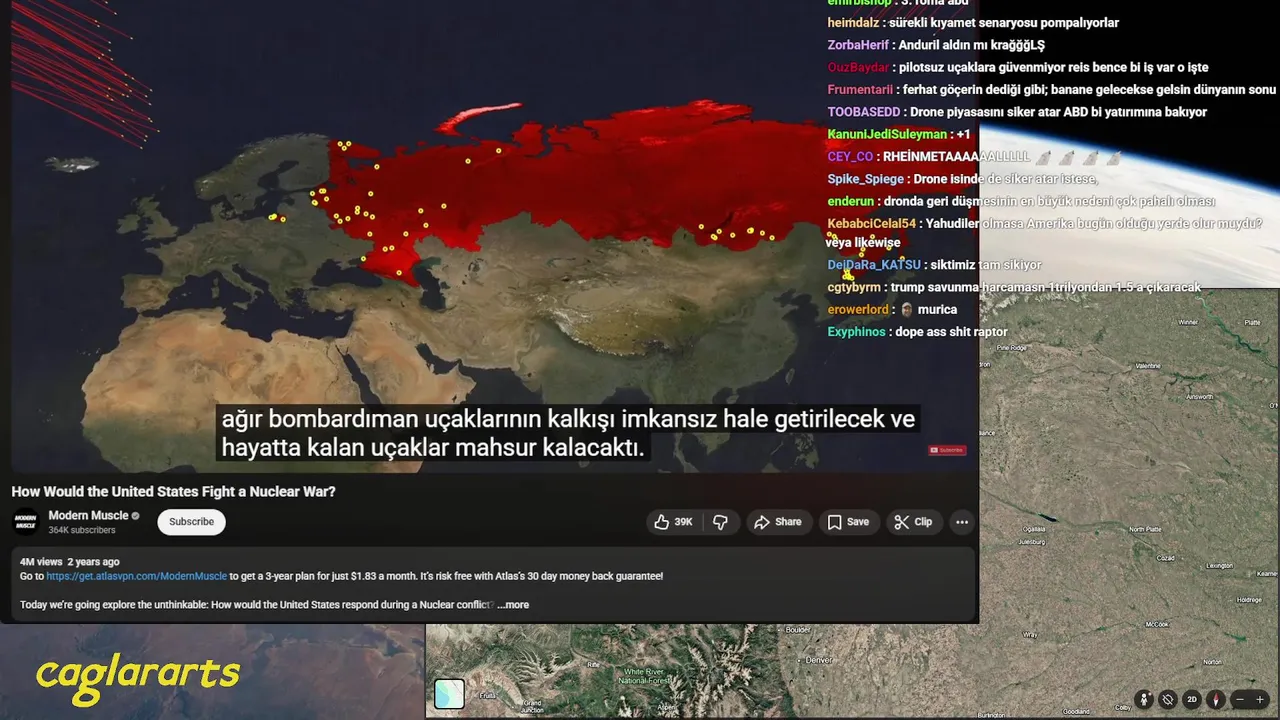1280x720 pixels.
Task: Share the nuclear war video
Action: click(777, 522)
